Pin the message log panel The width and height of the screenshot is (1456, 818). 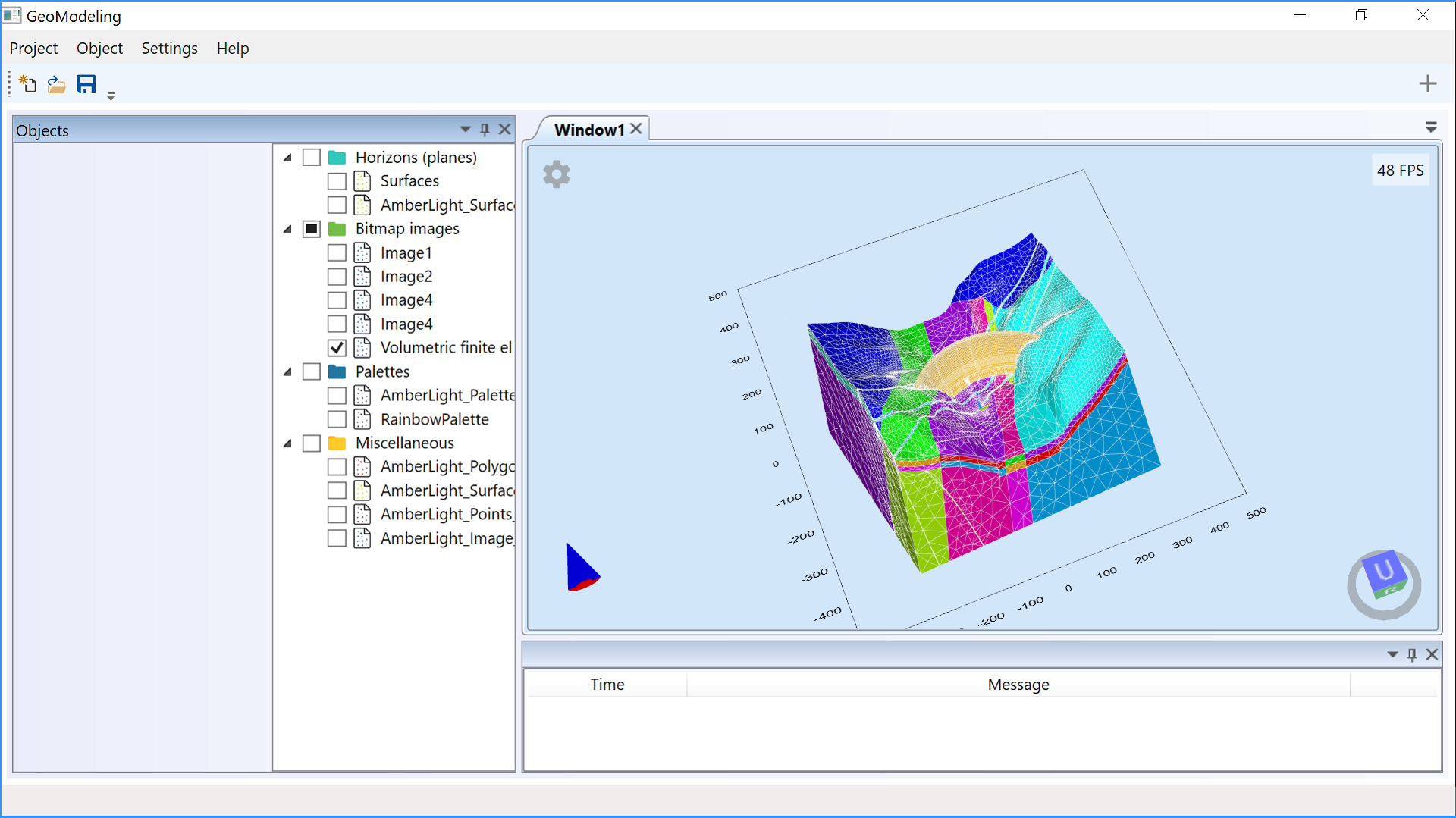click(1411, 654)
